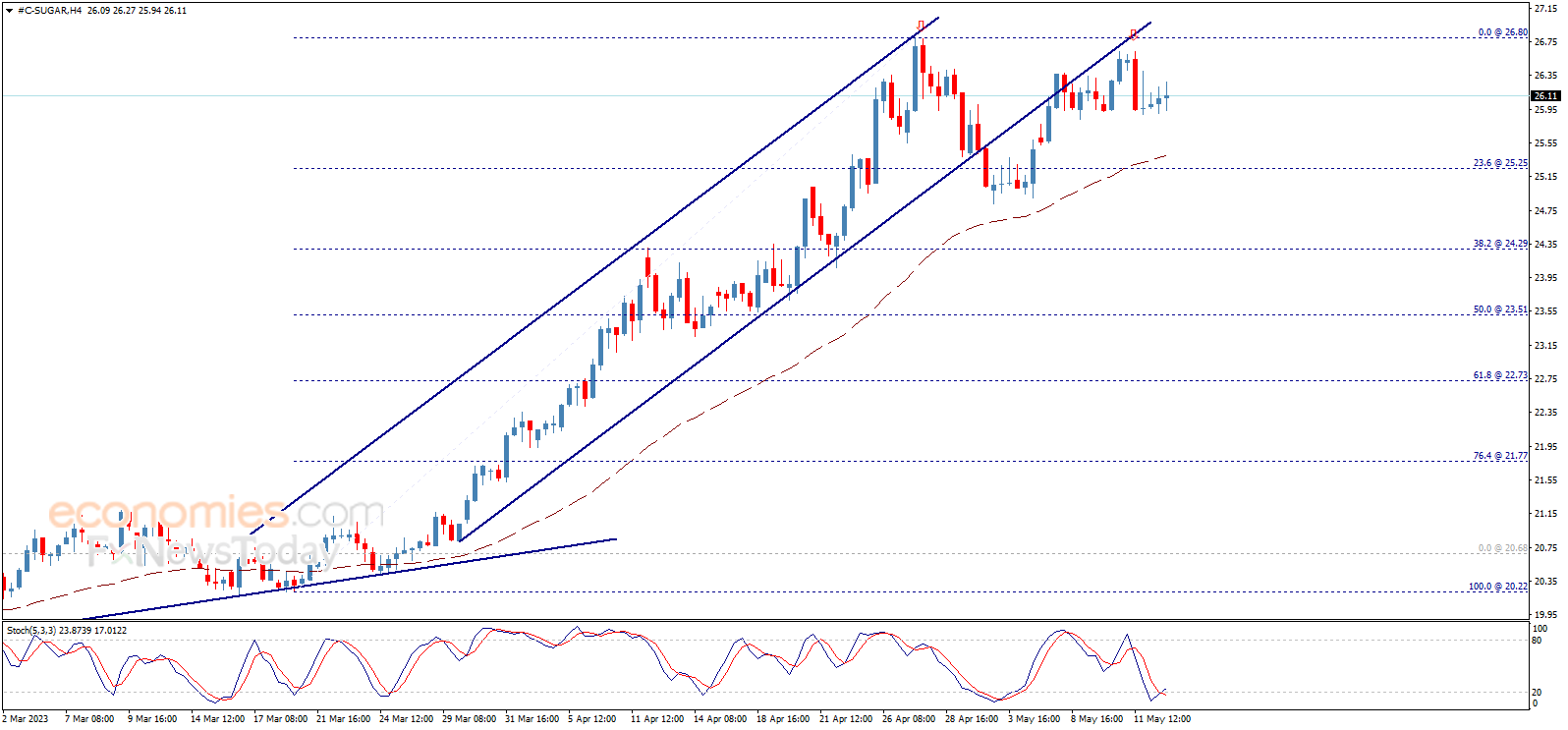1568x730 pixels.
Task: Click the Fibonacci label 0.0 @ 26.80
Action: pos(1503,32)
